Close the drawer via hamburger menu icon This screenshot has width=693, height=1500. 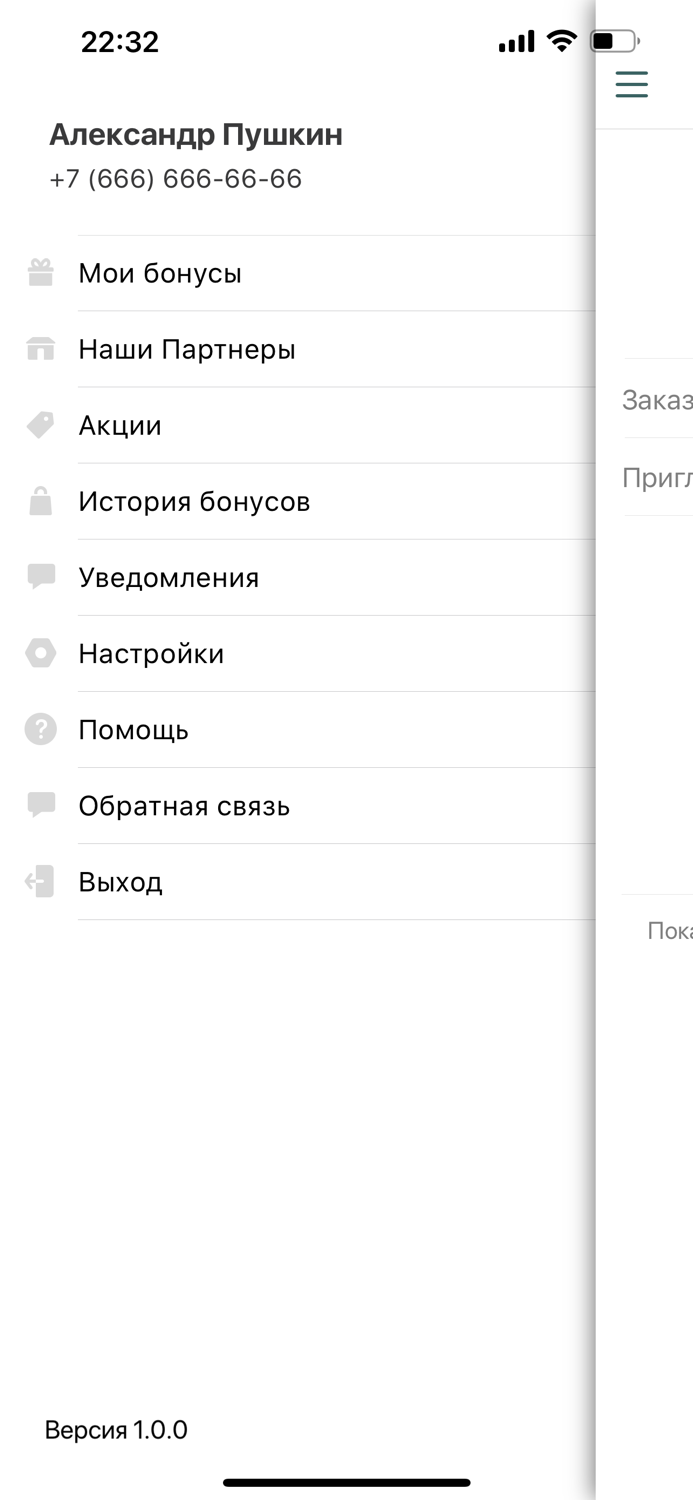point(631,84)
